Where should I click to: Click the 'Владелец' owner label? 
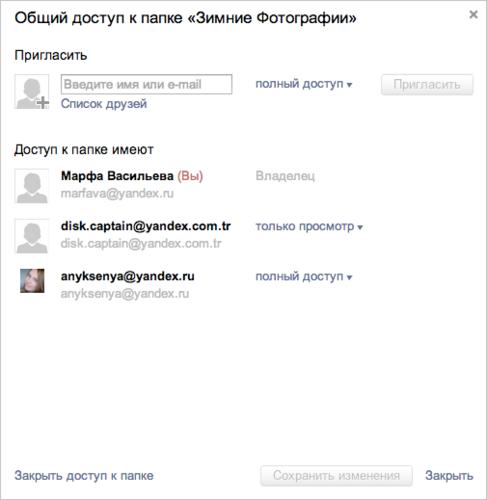285,176
